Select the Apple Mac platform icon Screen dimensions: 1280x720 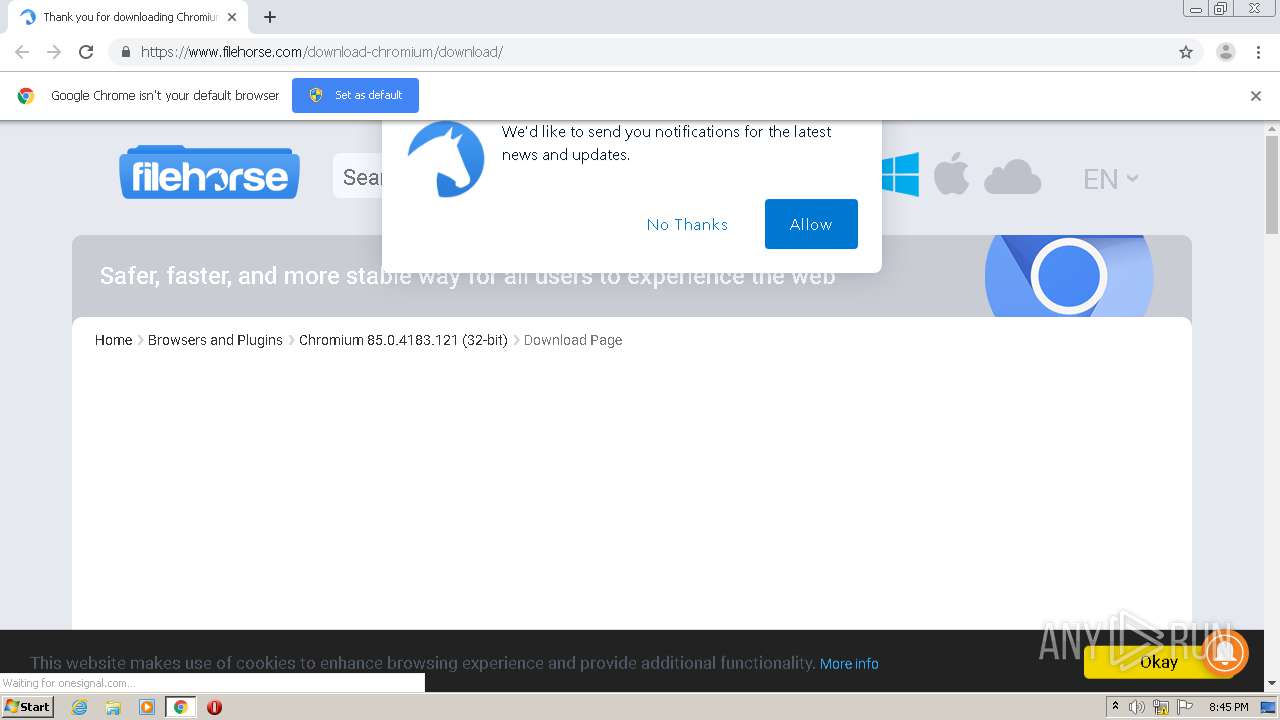click(x=951, y=175)
